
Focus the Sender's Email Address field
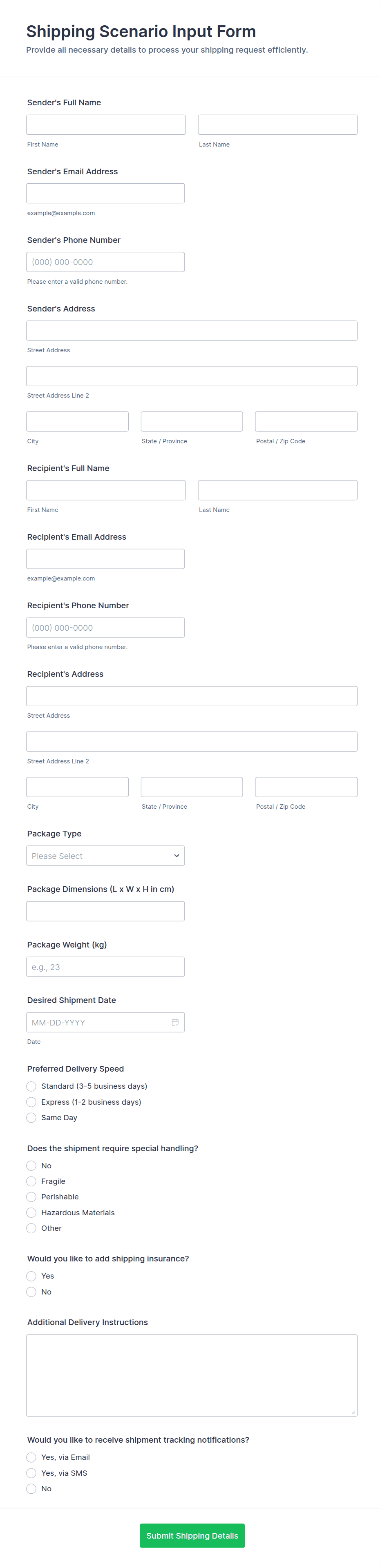pos(105,193)
